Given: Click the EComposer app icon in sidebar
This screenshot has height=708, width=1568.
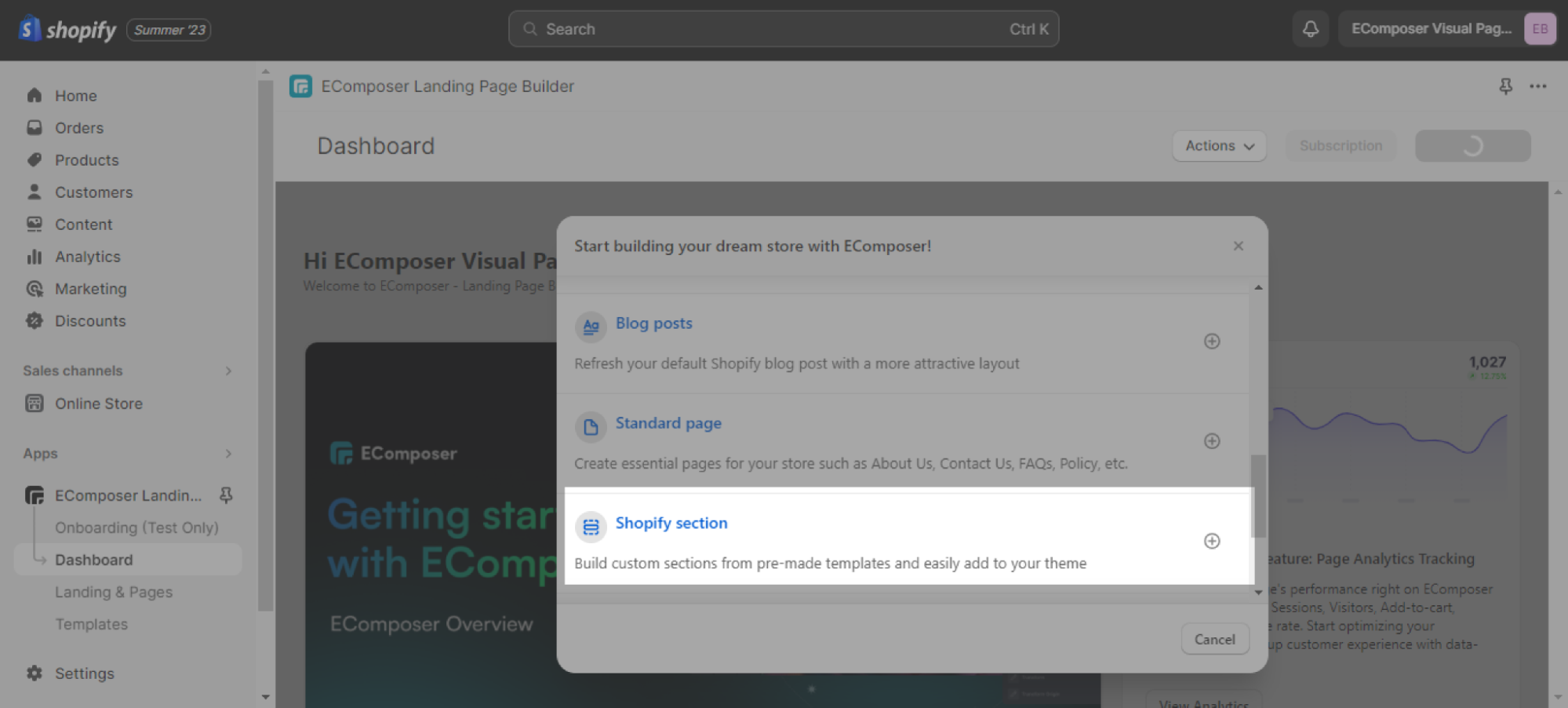Looking at the screenshot, I should [34, 495].
